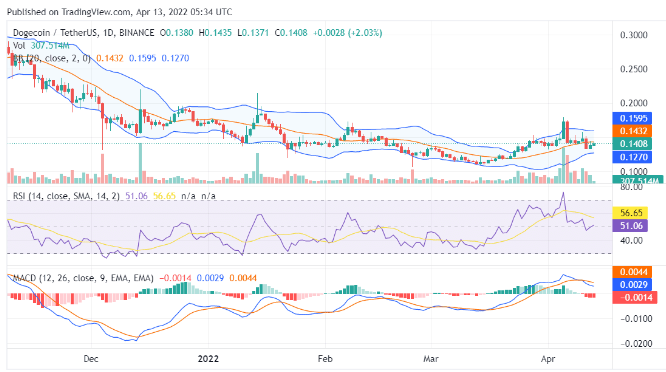
Task: Click the Dec label on the time axis
Action: pos(91,359)
